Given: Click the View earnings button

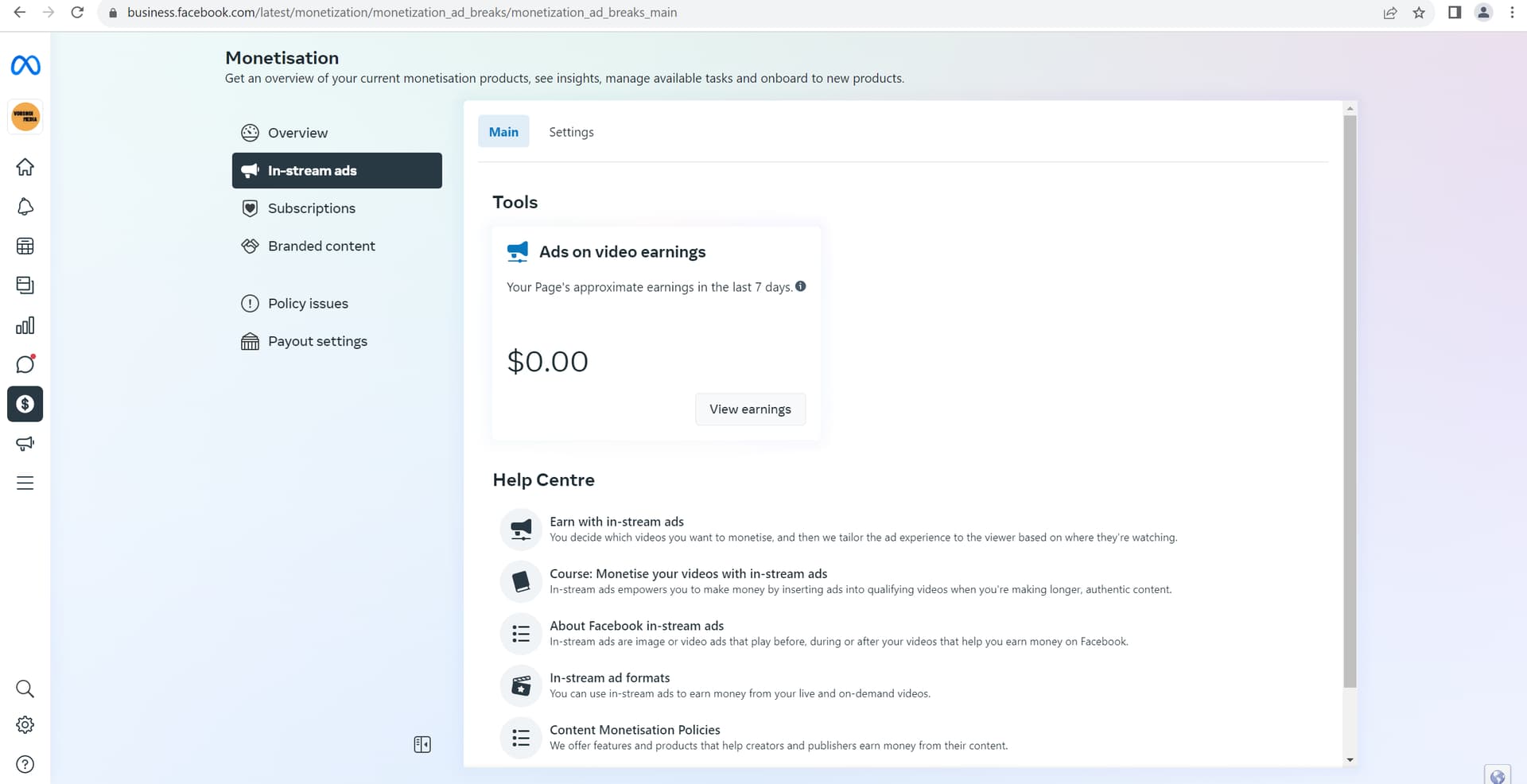Looking at the screenshot, I should coord(750,409).
